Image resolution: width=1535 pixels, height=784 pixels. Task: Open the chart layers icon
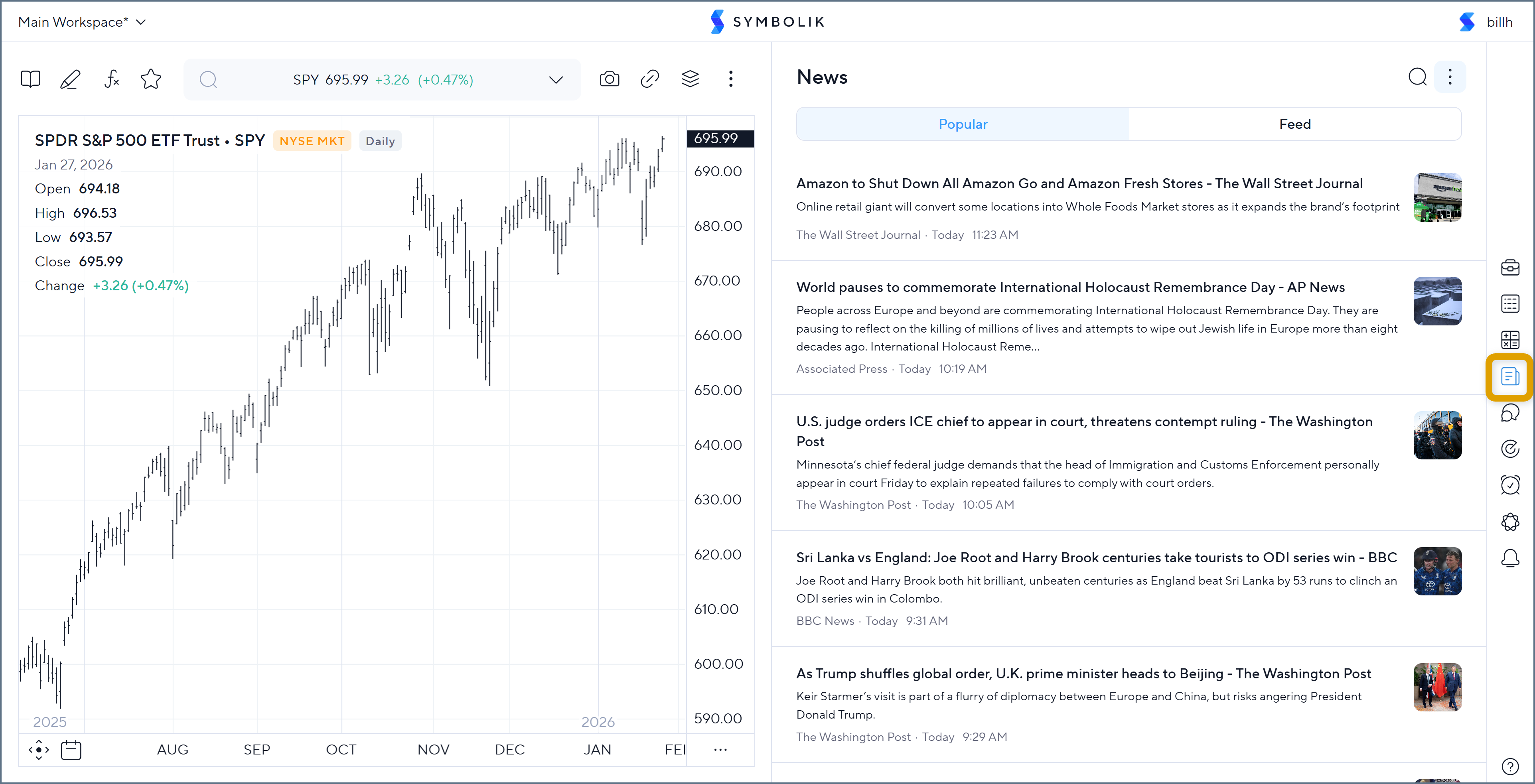point(690,79)
